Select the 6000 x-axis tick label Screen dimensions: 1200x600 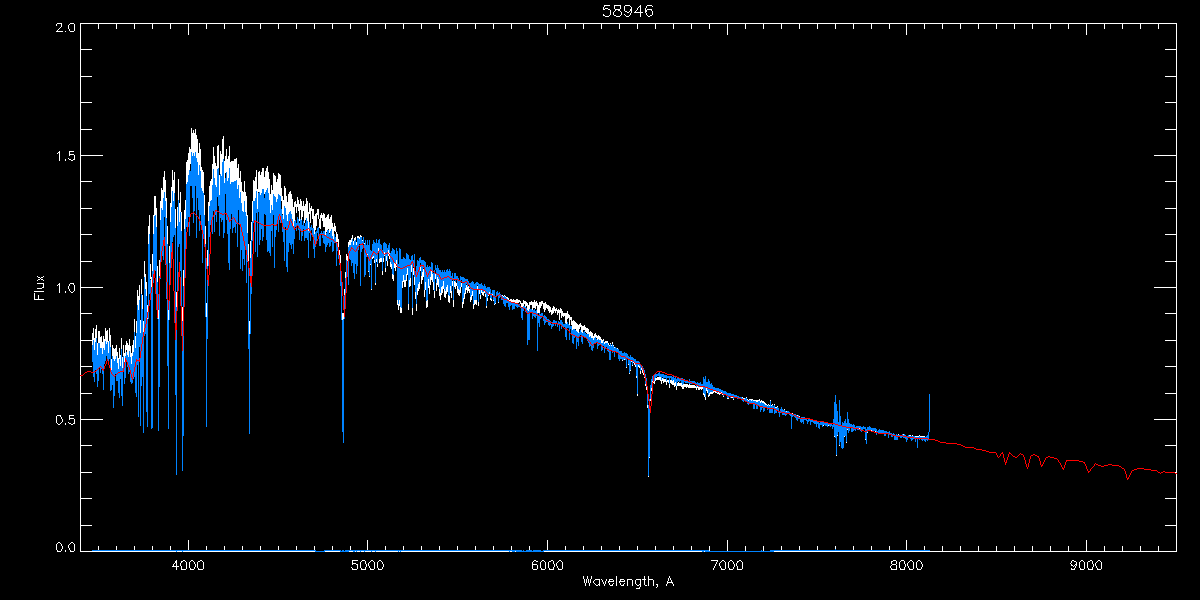click(x=547, y=564)
